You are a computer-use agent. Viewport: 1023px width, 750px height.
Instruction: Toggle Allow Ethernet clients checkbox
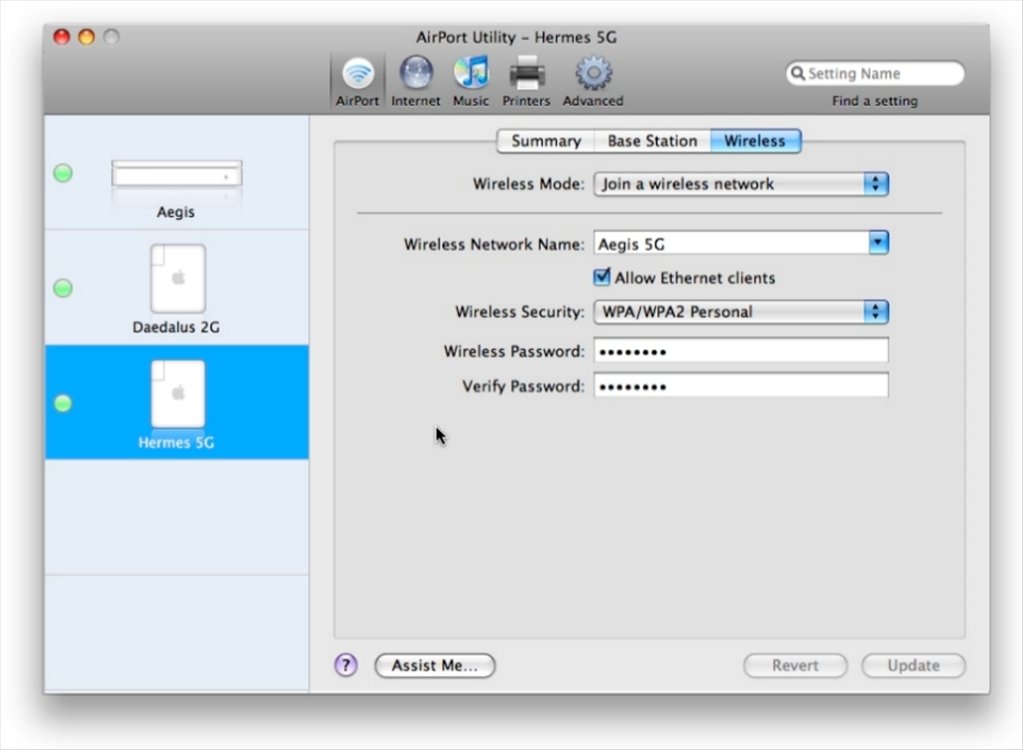tap(602, 277)
